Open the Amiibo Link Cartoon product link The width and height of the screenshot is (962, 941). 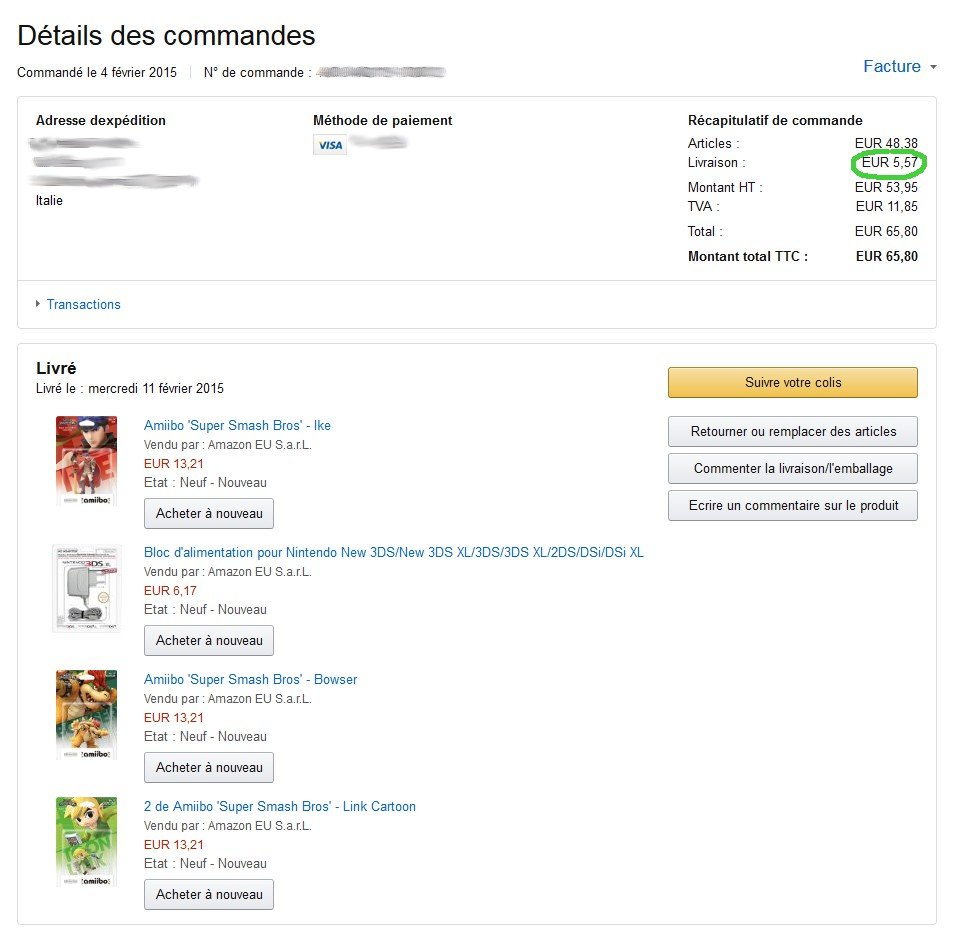280,806
